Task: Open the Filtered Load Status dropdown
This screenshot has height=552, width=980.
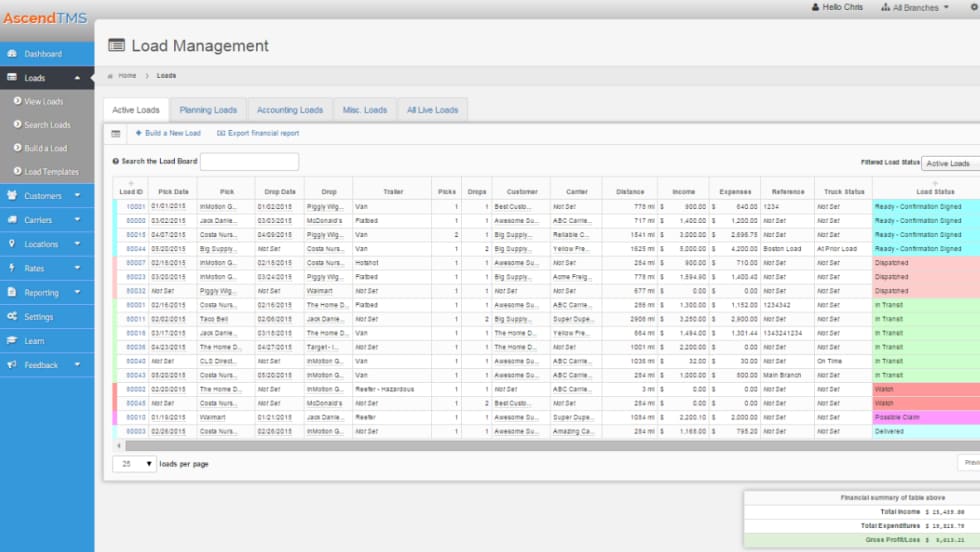Action: click(x=950, y=163)
